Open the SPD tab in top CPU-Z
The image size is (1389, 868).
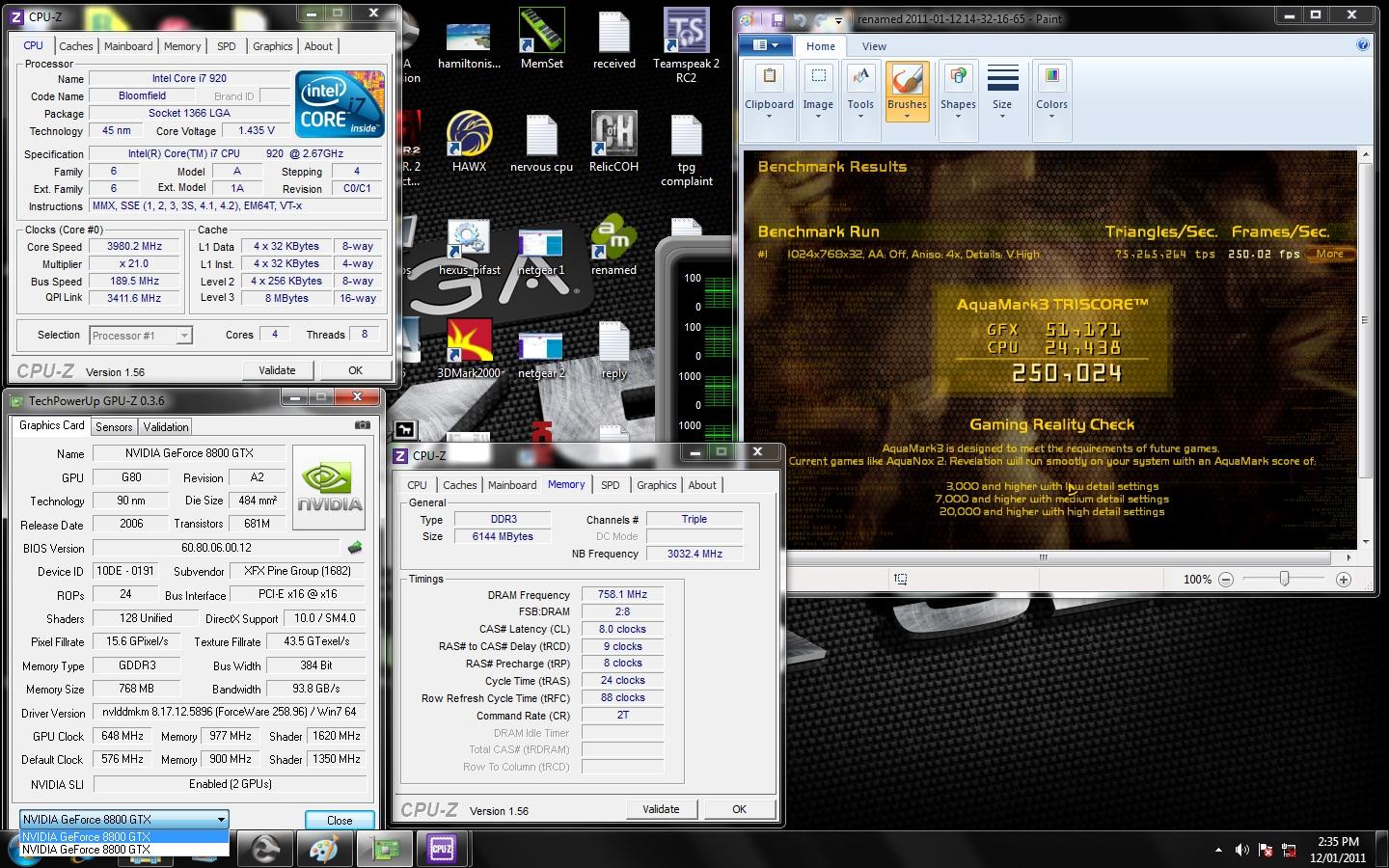[226, 46]
